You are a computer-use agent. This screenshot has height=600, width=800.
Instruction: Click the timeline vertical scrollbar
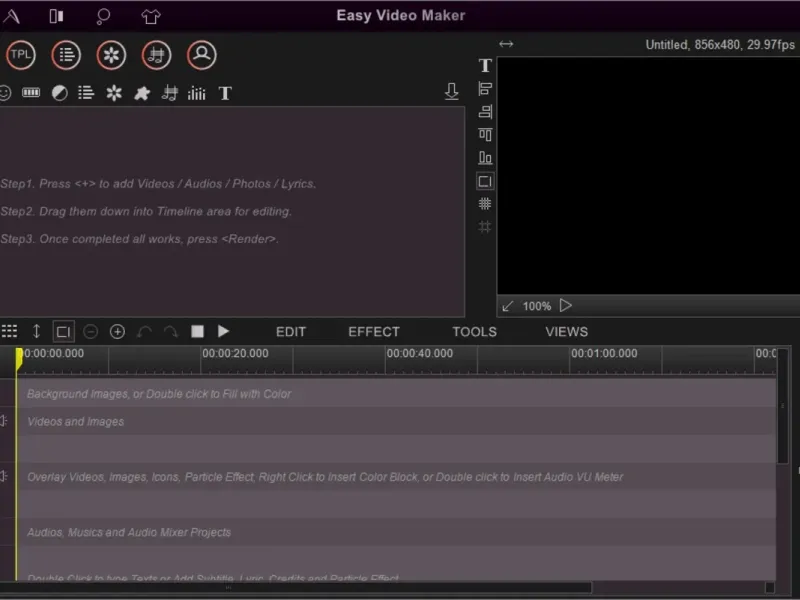[x=783, y=406]
